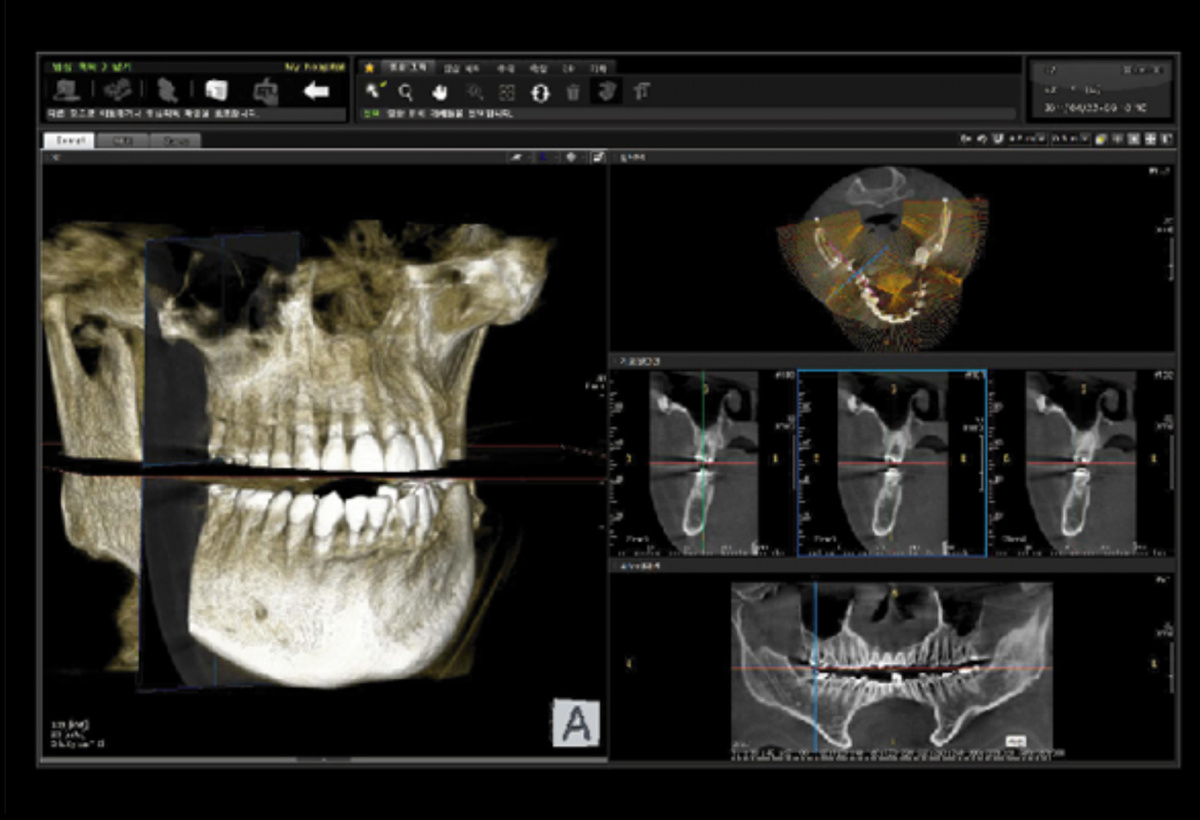Screen dimensions: 1200x820
Task: Toggle the four-pane layout button at top right
Action: point(1151,139)
